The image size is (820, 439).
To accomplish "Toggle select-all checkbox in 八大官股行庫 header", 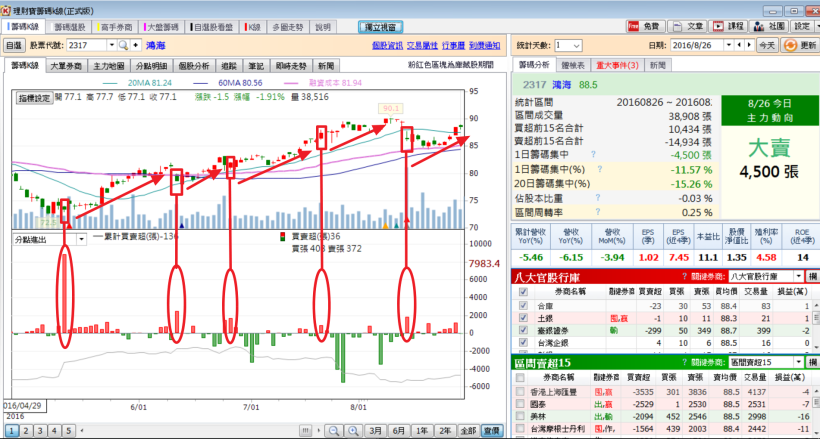I will 523,291.
